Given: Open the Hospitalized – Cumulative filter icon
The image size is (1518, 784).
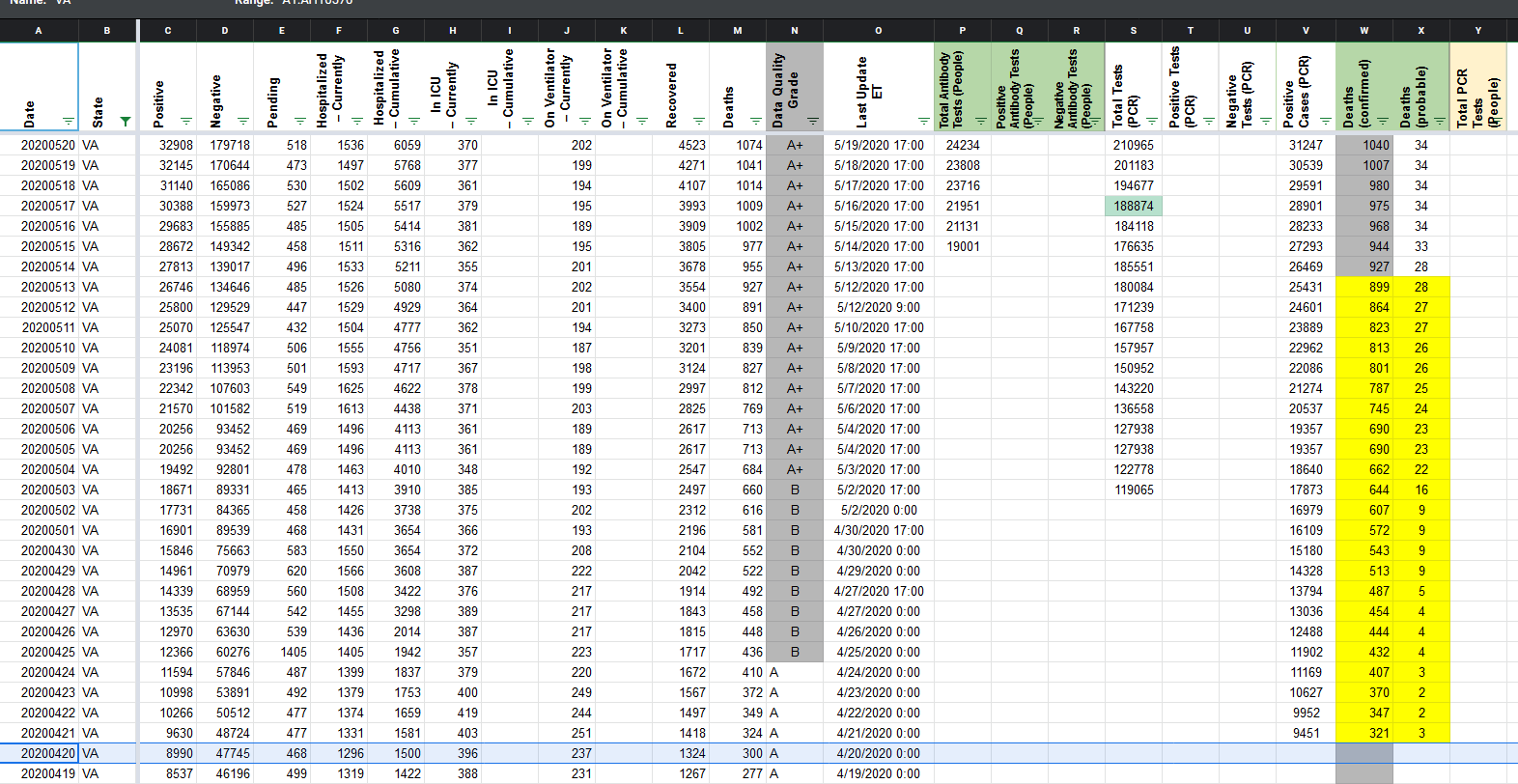Looking at the screenshot, I should [x=414, y=122].
